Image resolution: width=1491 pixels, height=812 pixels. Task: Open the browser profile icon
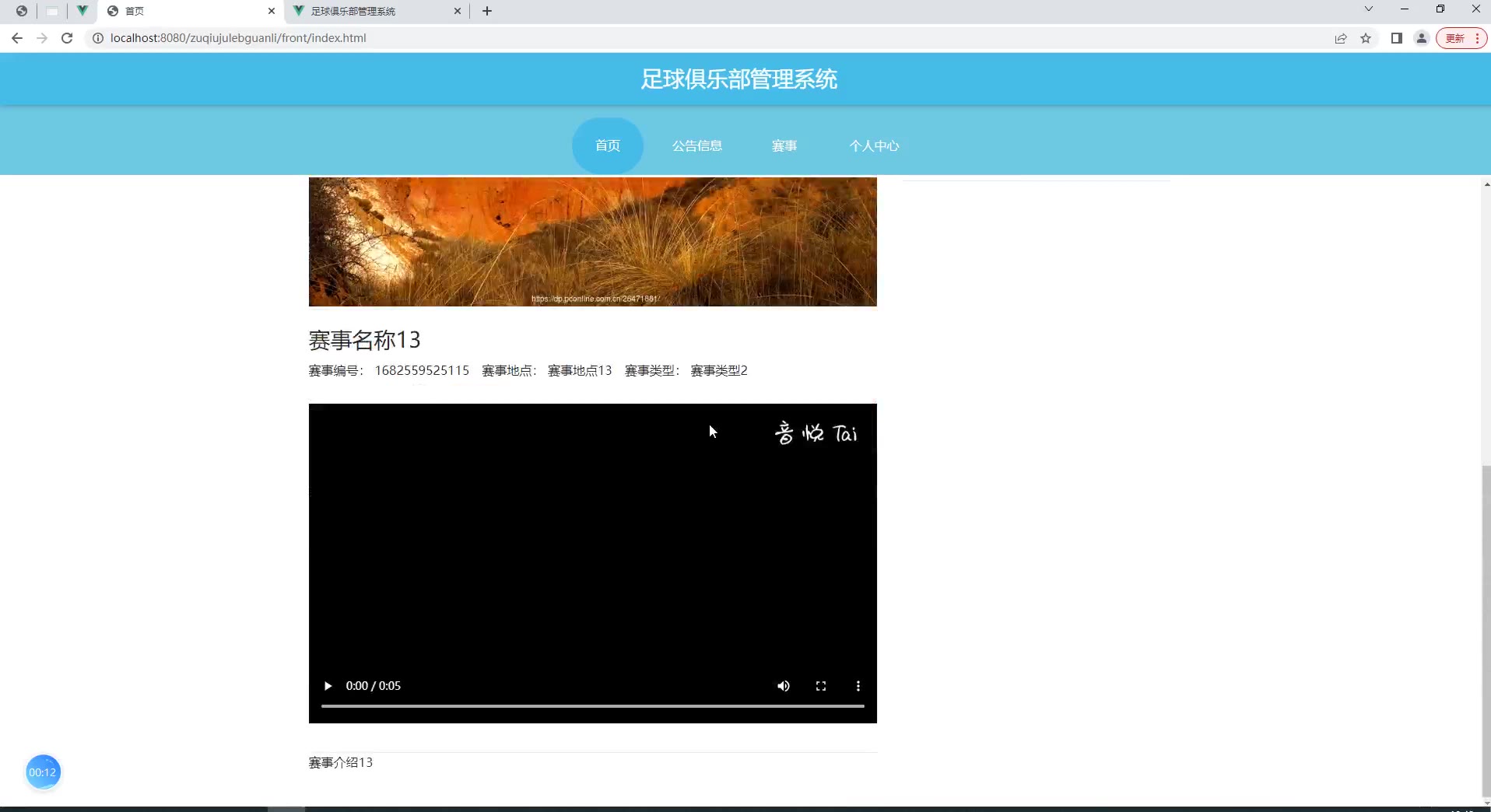(x=1421, y=38)
